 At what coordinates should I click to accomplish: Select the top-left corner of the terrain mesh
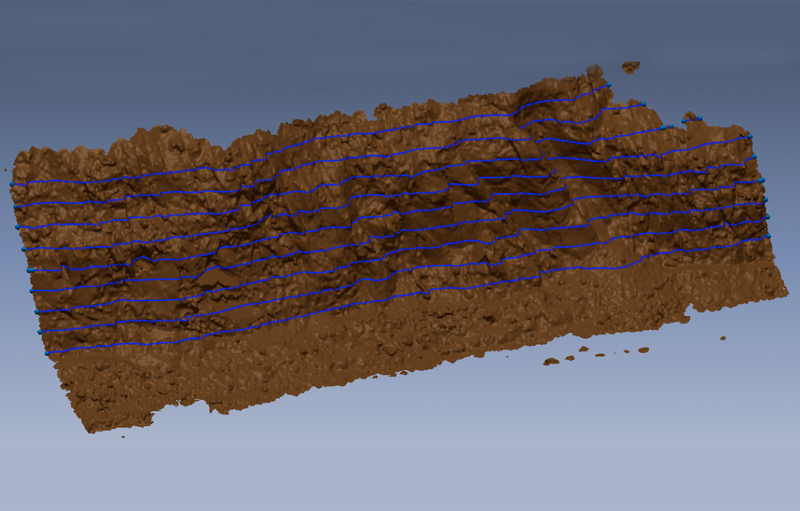pyautogui.click(x=16, y=156)
